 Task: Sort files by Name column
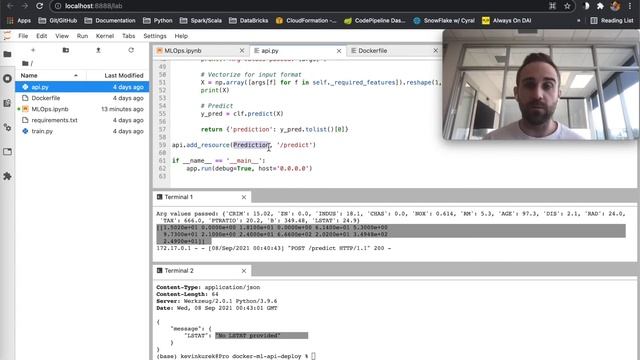point(49,76)
